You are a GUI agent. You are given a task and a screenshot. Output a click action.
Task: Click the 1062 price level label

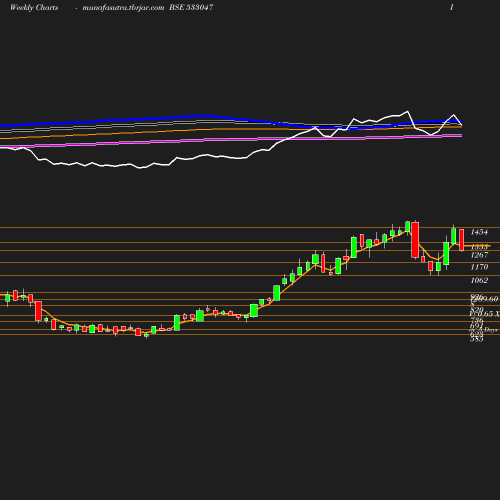[x=479, y=280]
